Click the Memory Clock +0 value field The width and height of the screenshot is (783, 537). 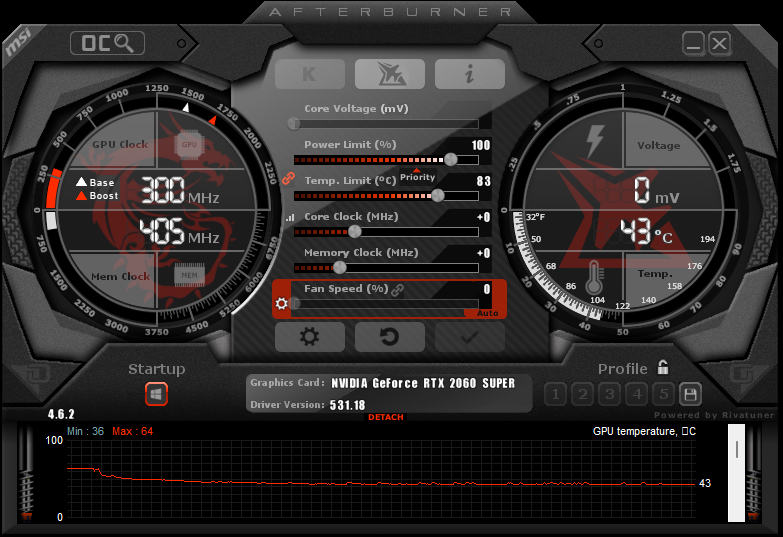(x=483, y=253)
